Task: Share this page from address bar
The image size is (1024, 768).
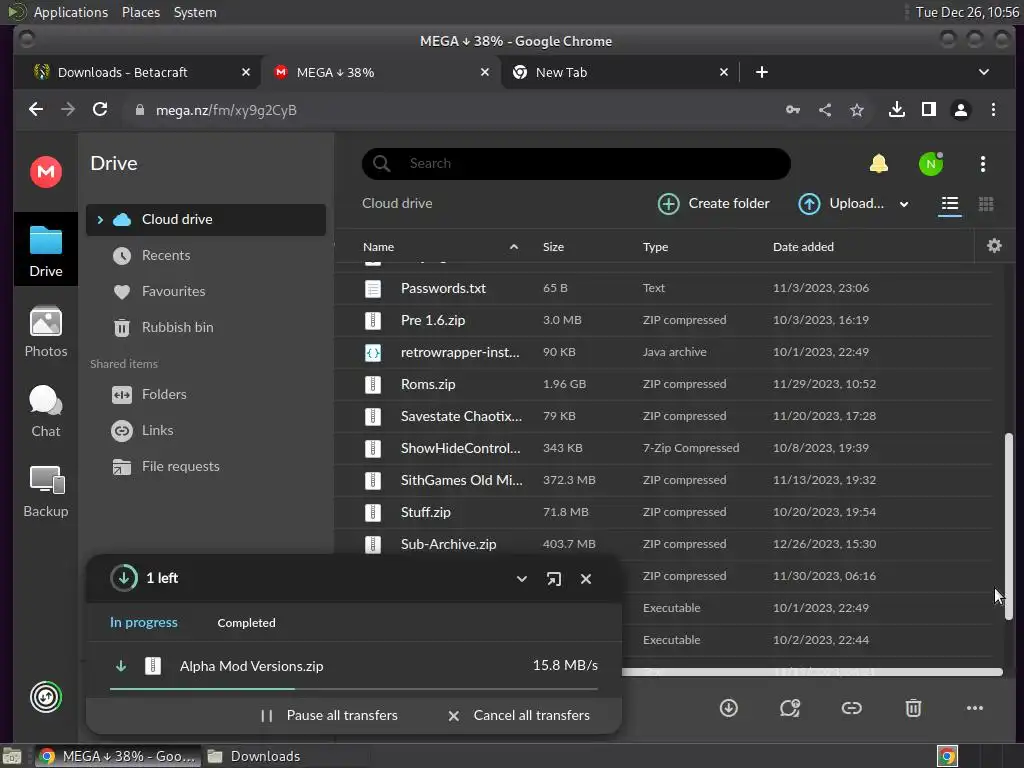Action: click(825, 110)
